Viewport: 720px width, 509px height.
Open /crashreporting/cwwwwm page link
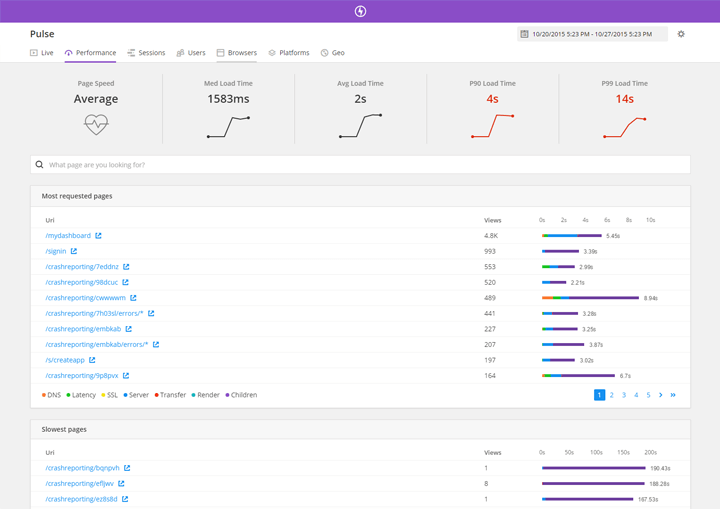tap(86, 298)
